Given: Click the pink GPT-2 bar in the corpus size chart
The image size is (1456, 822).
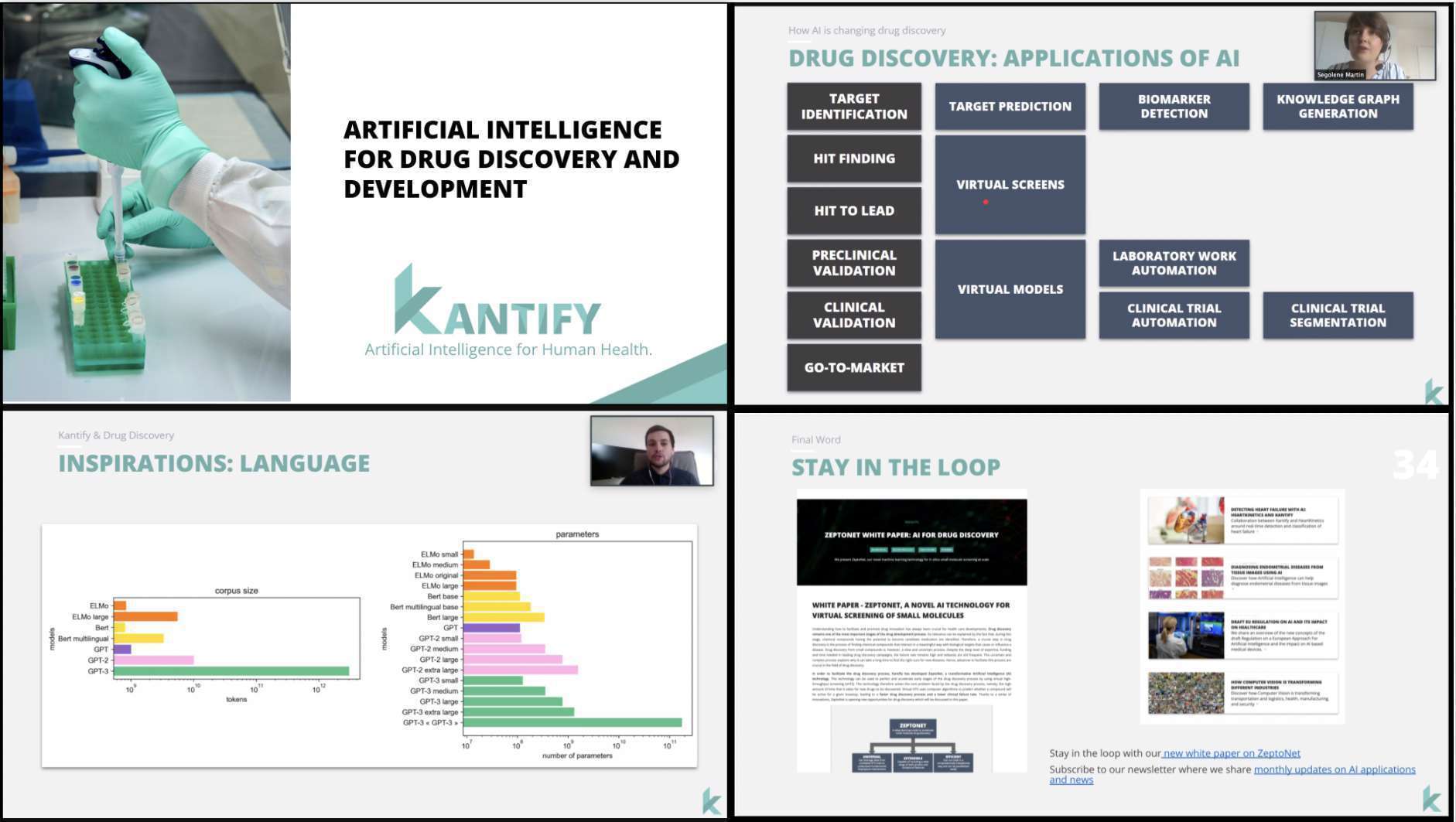Looking at the screenshot, I should coord(153,660).
